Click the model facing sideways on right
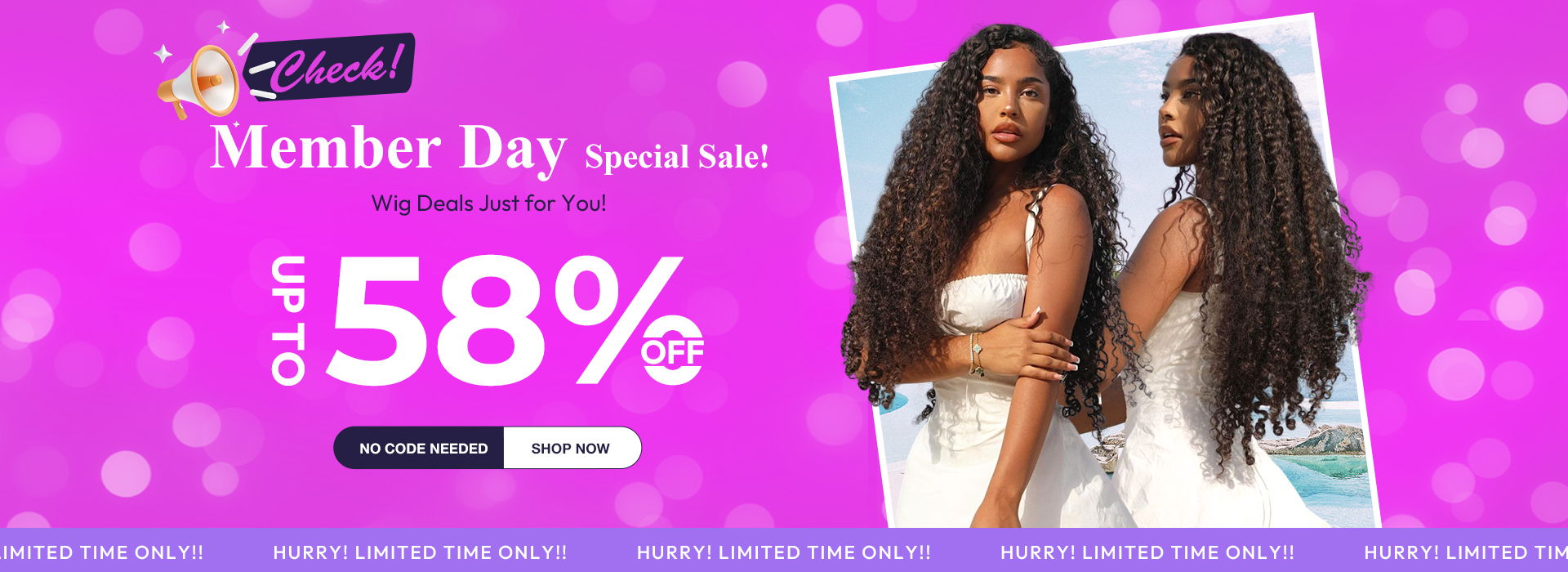This screenshot has width=1568, height=572. click(x=1241, y=278)
